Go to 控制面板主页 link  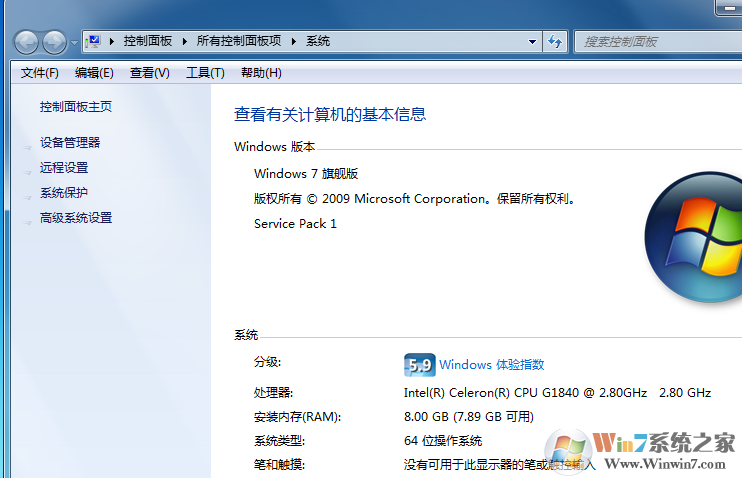click(x=76, y=107)
